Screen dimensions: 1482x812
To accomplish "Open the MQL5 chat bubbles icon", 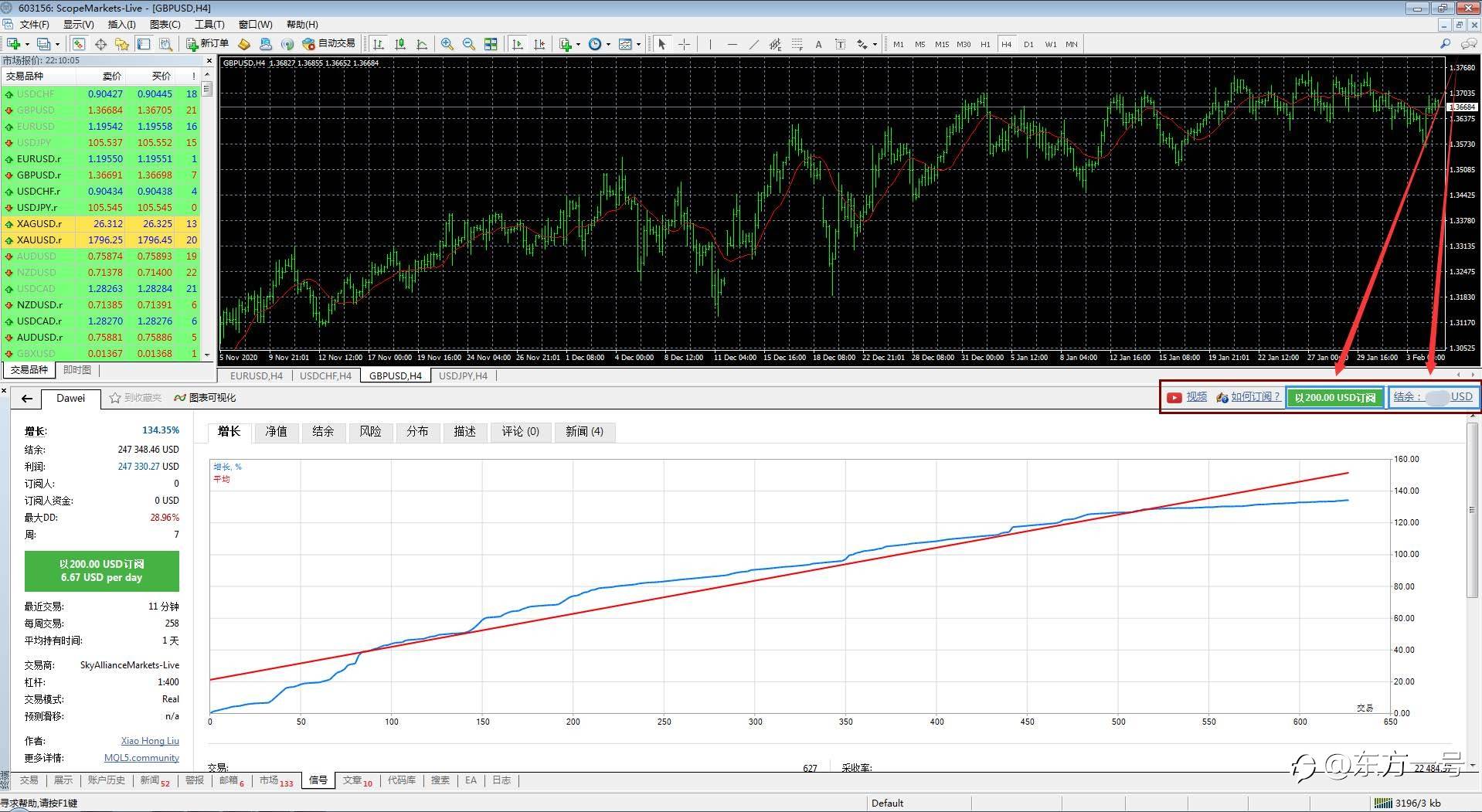I will (1470, 44).
